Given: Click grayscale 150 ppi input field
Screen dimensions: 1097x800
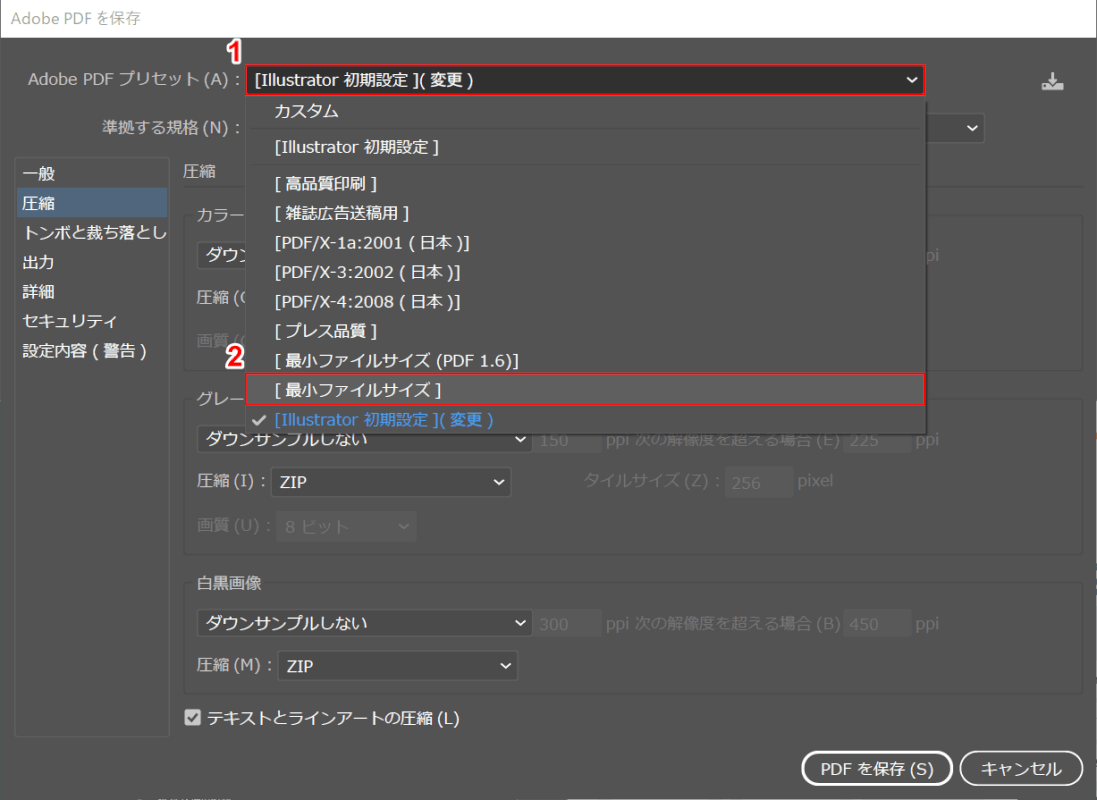Looking at the screenshot, I should pyautogui.click(x=567, y=442).
